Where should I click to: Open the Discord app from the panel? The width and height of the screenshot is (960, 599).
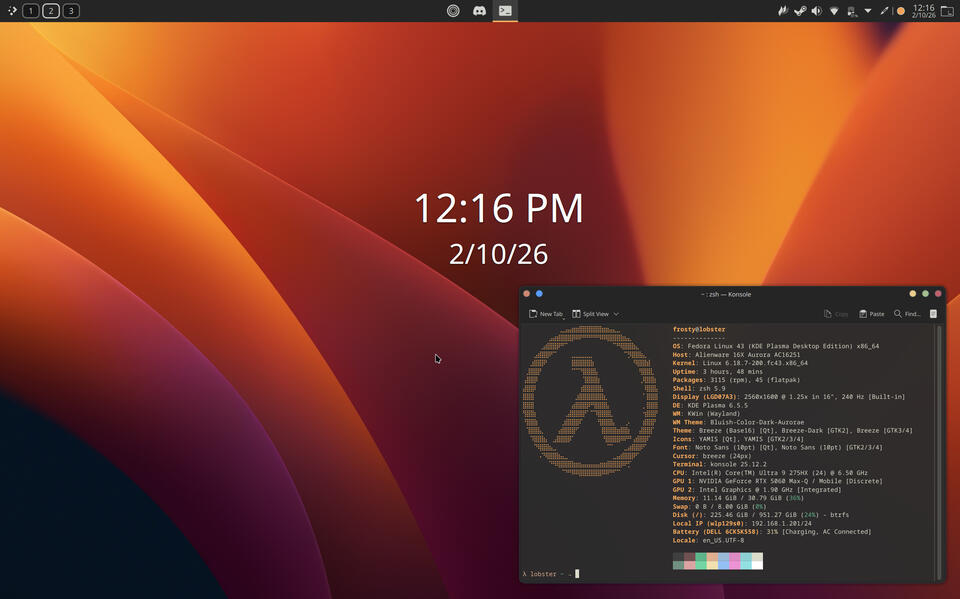pyautogui.click(x=479, y=11)
